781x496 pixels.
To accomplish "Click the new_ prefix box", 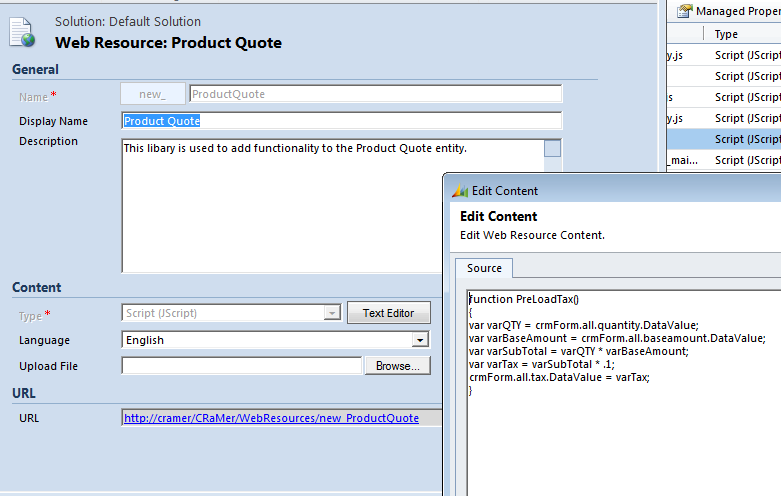I will (152, 94).
